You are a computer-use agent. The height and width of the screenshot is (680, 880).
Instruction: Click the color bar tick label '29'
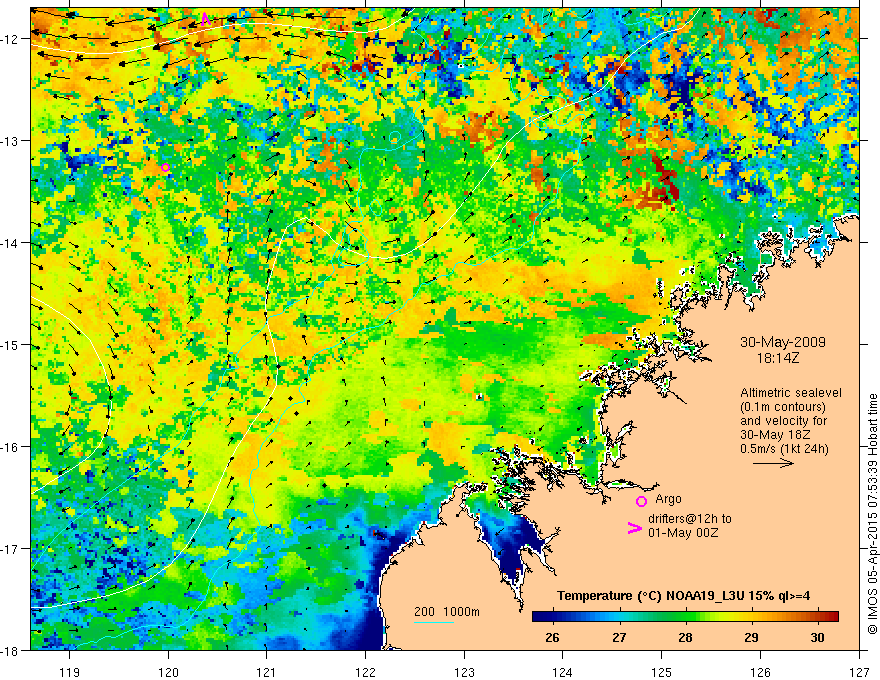[751, 637]
